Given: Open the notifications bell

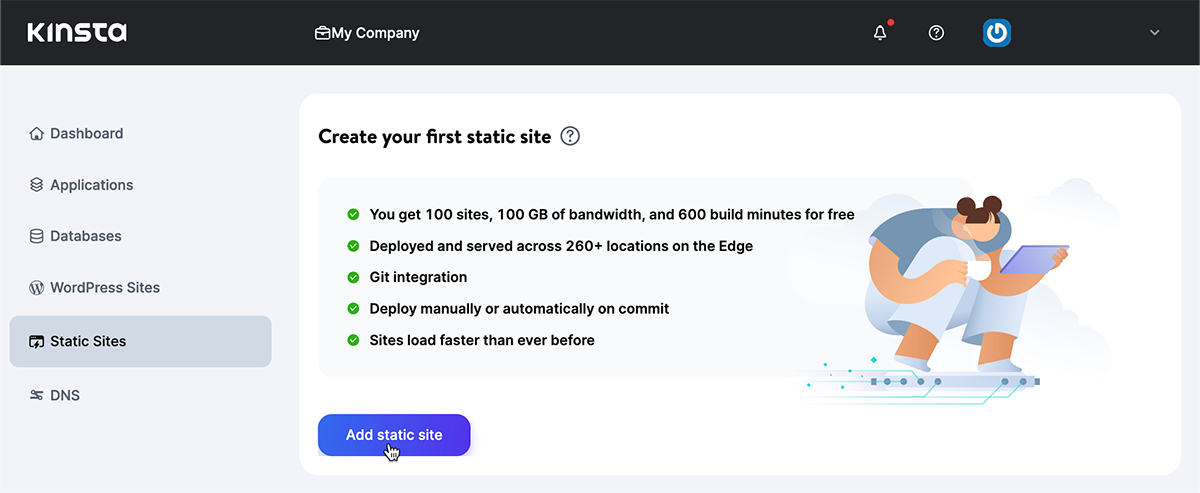Looking at the screenshot, I should click(880, 33).
